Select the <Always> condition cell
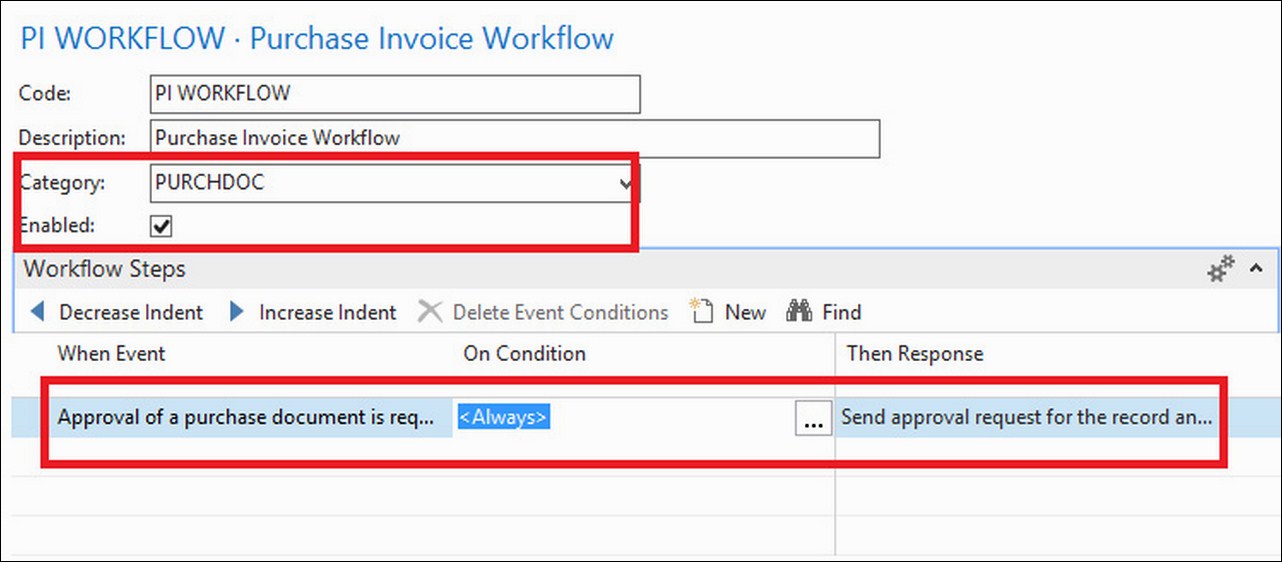 point(626,418)
